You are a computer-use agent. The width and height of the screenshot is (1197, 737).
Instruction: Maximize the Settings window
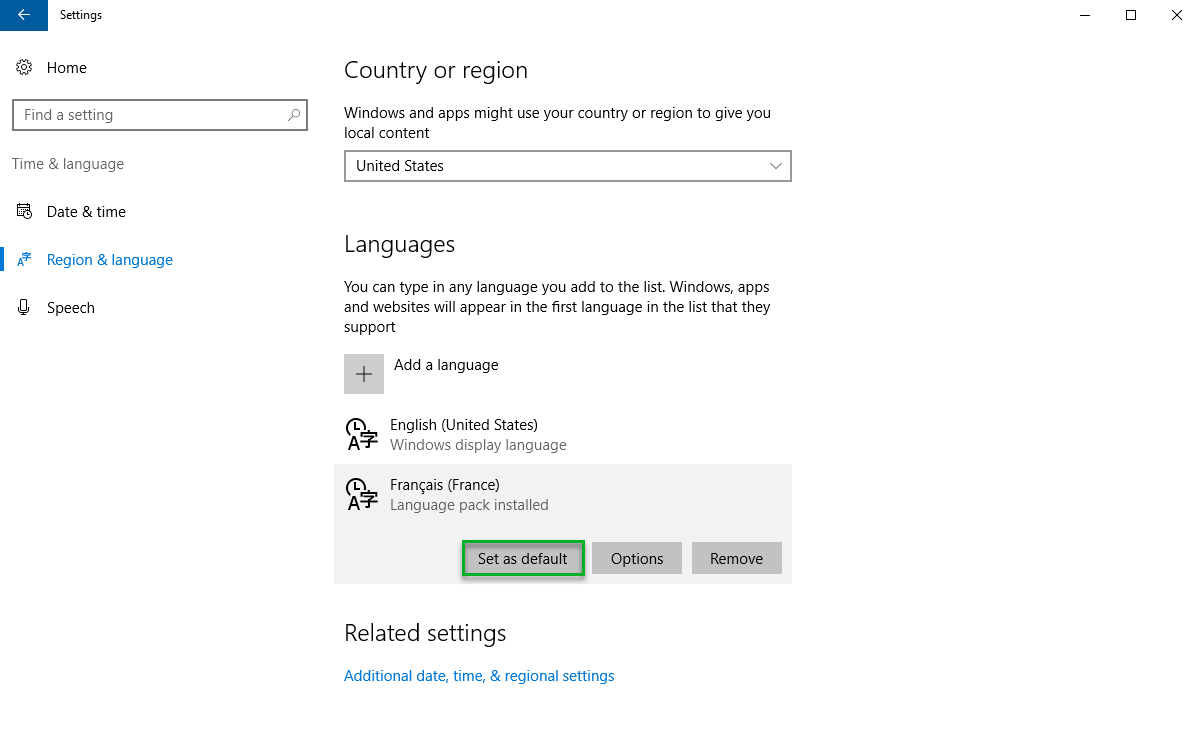pyautogui.click(x=1131, y=15)
